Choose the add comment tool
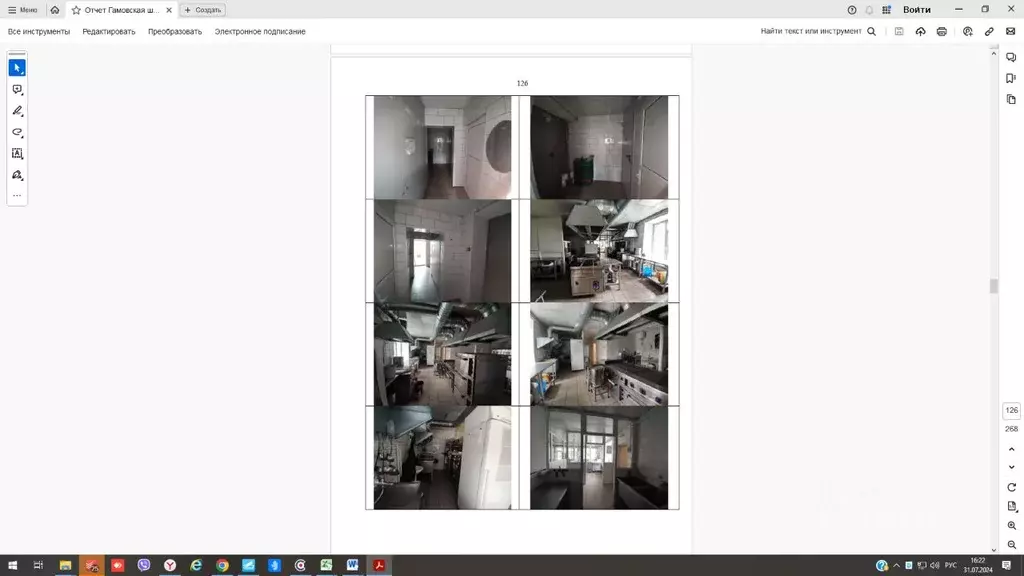Viewport: 1024px width, 576px height. (17, 90)
